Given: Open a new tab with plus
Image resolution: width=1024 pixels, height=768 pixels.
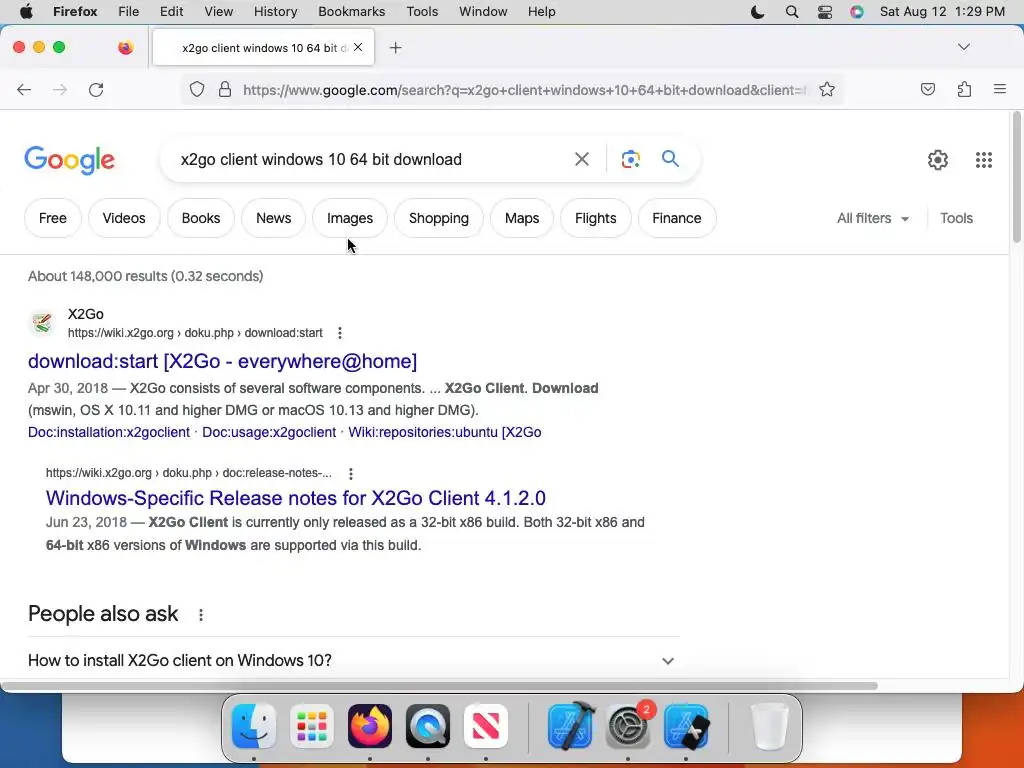Looking at the screenshot, I should [395, 48].
